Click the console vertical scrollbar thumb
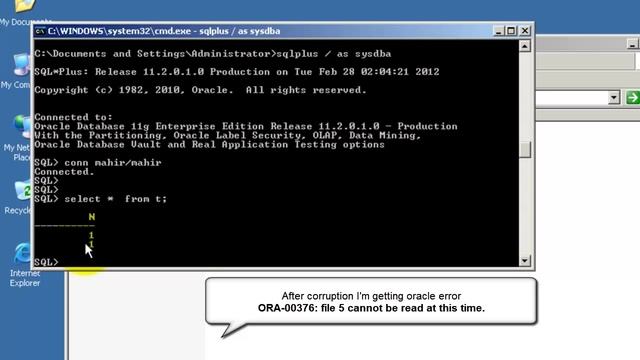 point(525,150)
